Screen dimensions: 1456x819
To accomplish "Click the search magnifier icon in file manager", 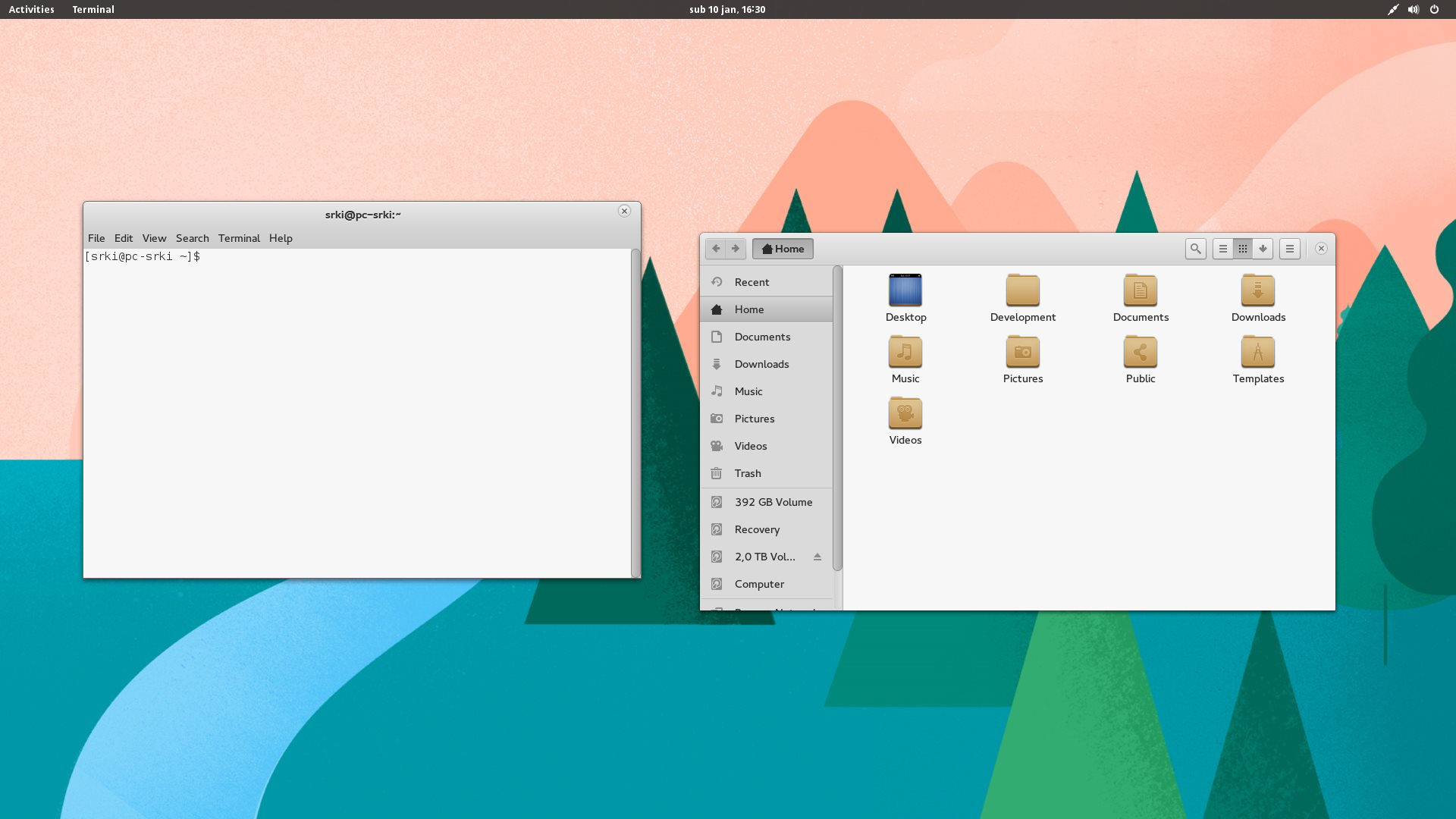I will tap(1195, 249).
